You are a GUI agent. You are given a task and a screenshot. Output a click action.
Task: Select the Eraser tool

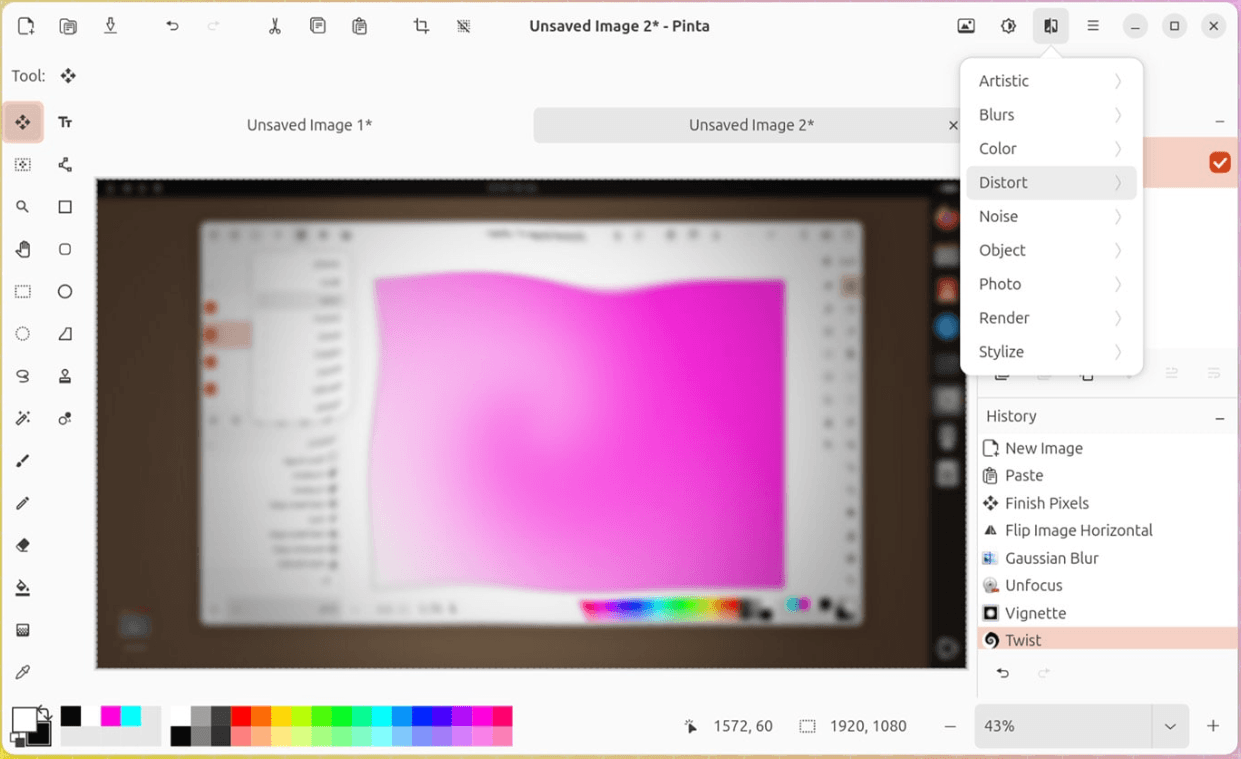[23, 545]
